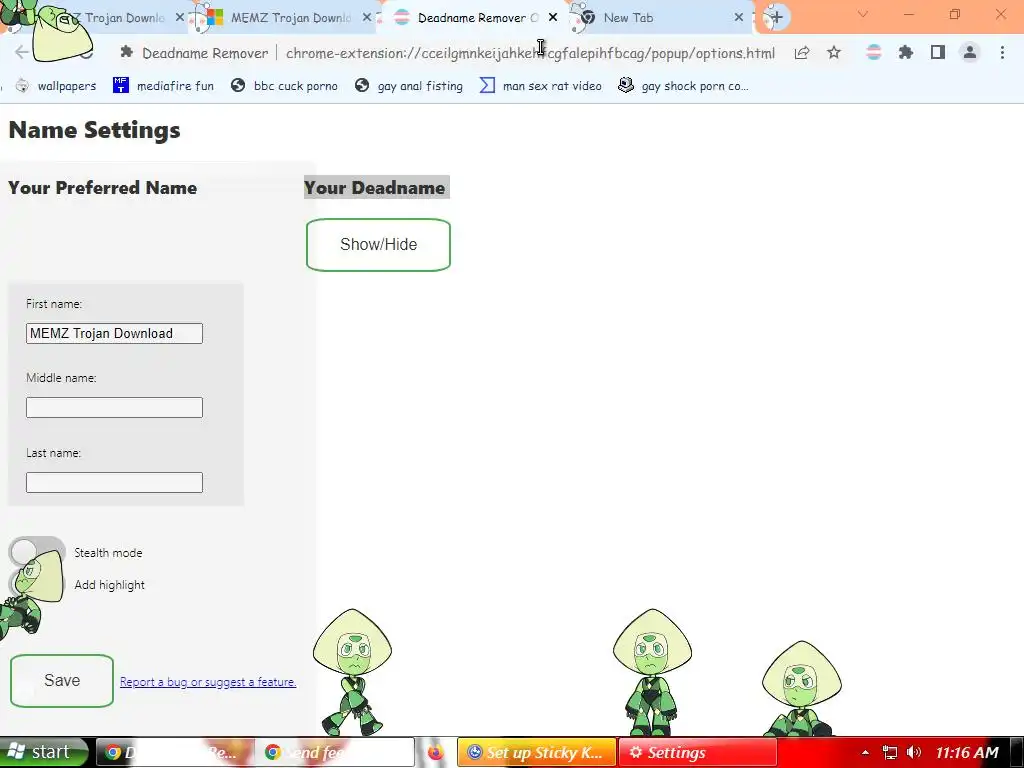This screenshot has height=768, width=1024.
Task: Focus the Middle name input field
Action: 114,408
